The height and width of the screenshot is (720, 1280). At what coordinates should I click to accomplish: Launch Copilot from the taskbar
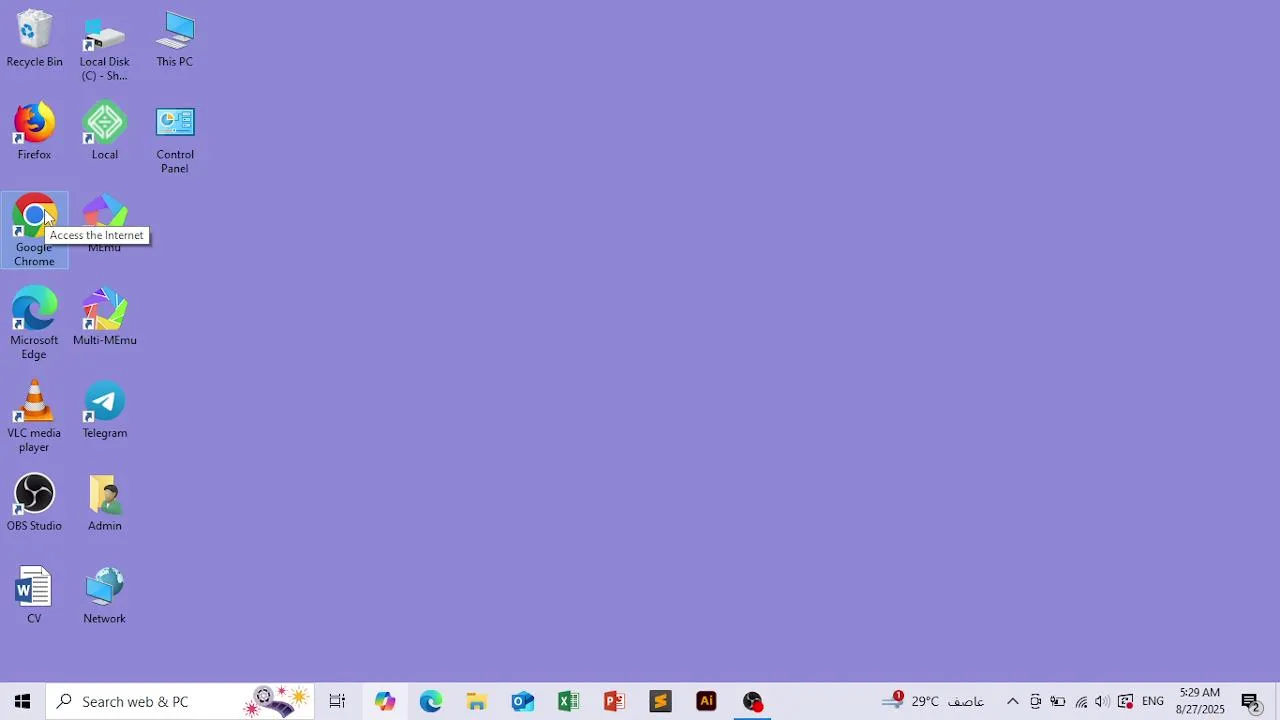coord(385,701)
